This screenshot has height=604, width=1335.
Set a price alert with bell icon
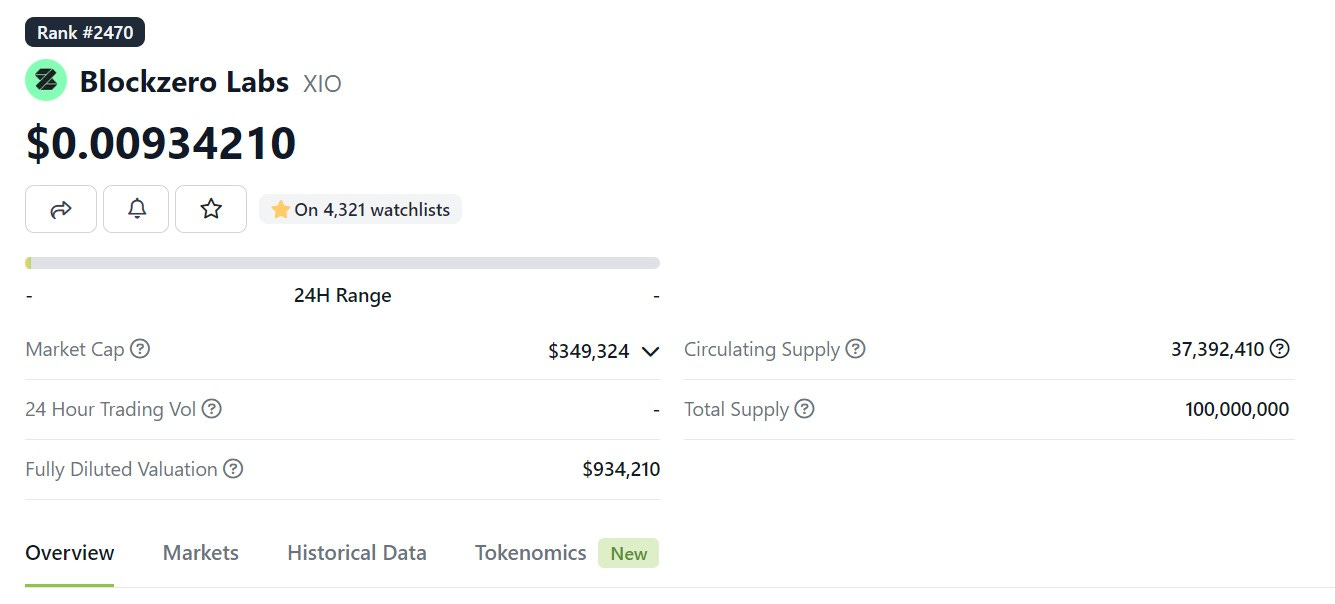[136, 209]
